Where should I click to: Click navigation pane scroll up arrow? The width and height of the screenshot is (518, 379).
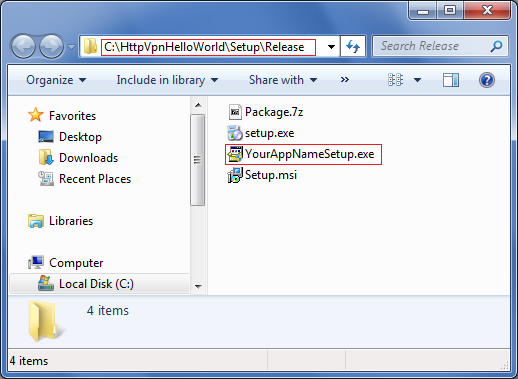tap(198, 105)
